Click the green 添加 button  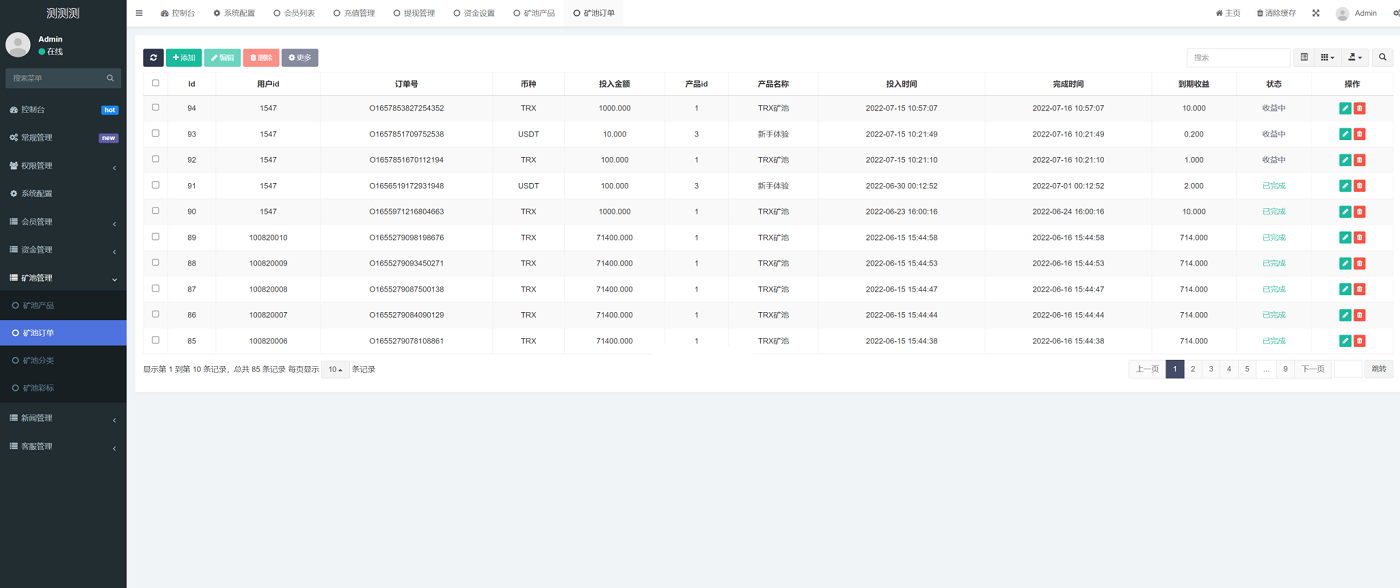pos(183,58)
